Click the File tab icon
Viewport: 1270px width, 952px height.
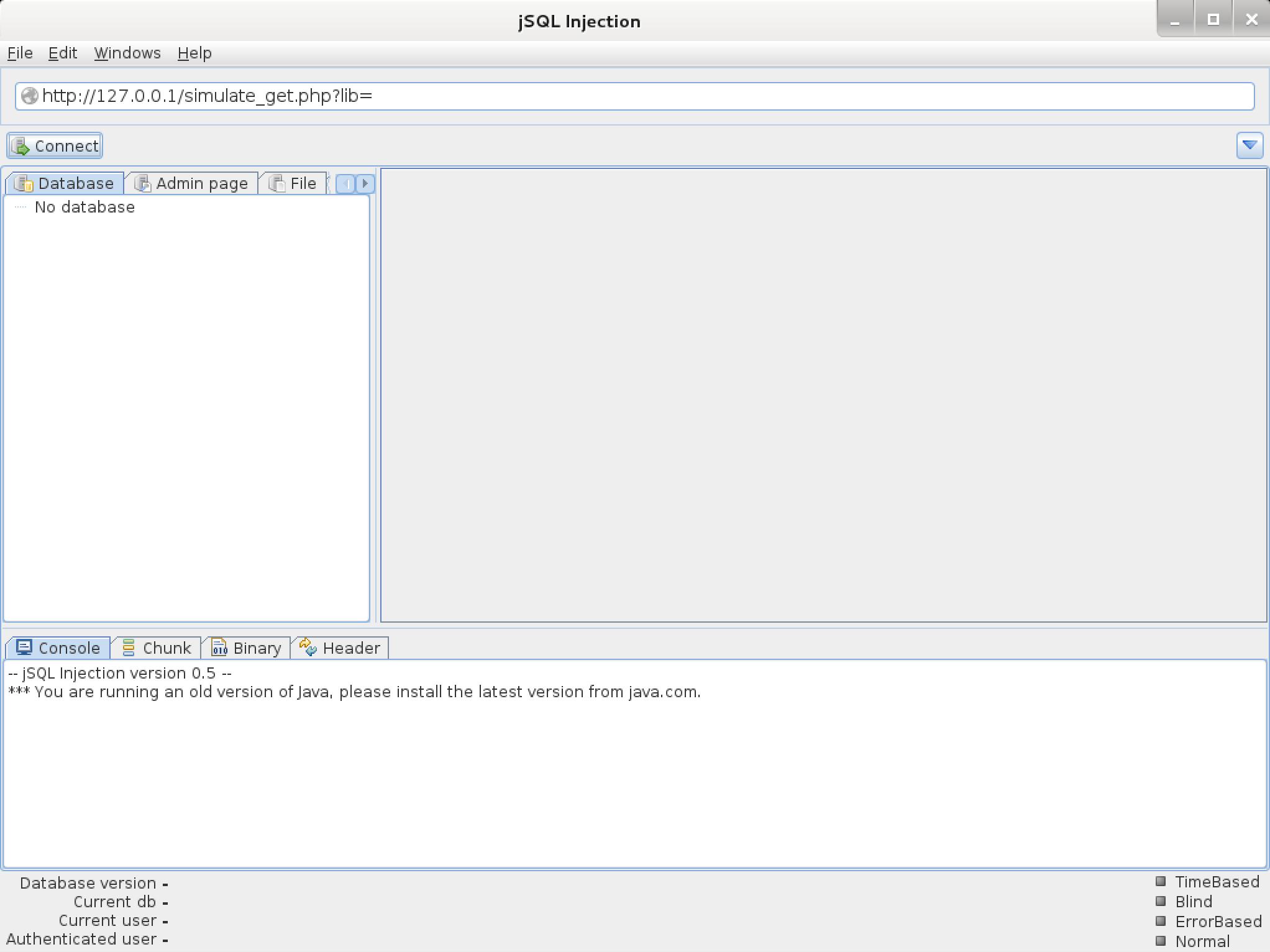(x=277, y=183)
